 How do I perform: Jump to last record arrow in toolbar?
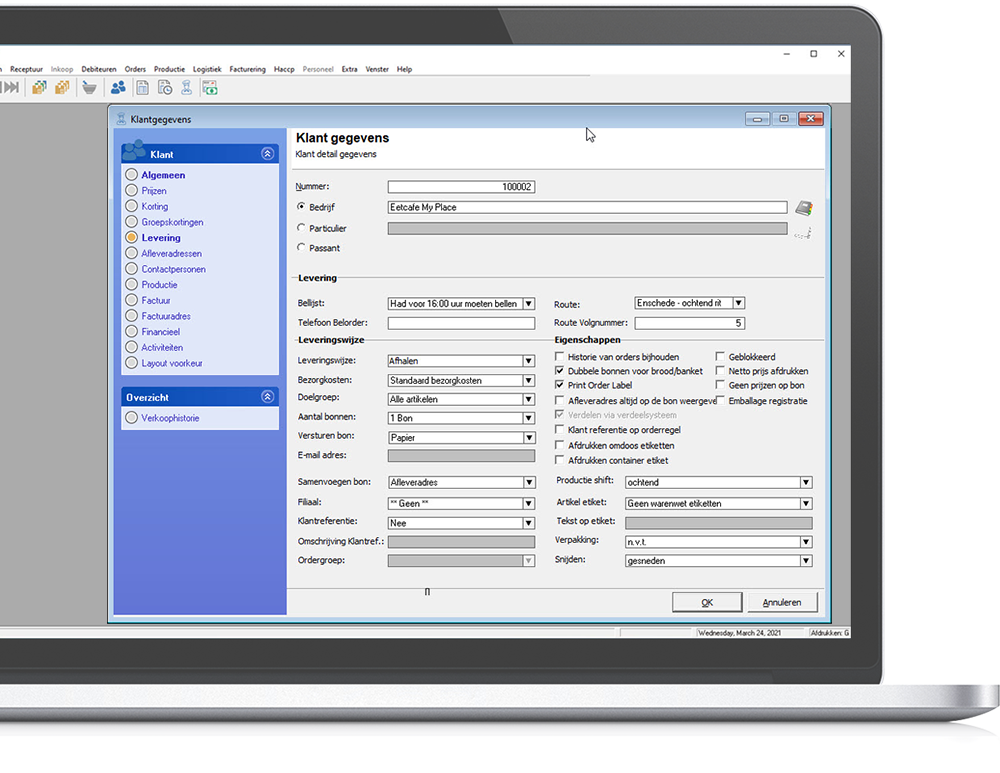(x=11, y=88)
